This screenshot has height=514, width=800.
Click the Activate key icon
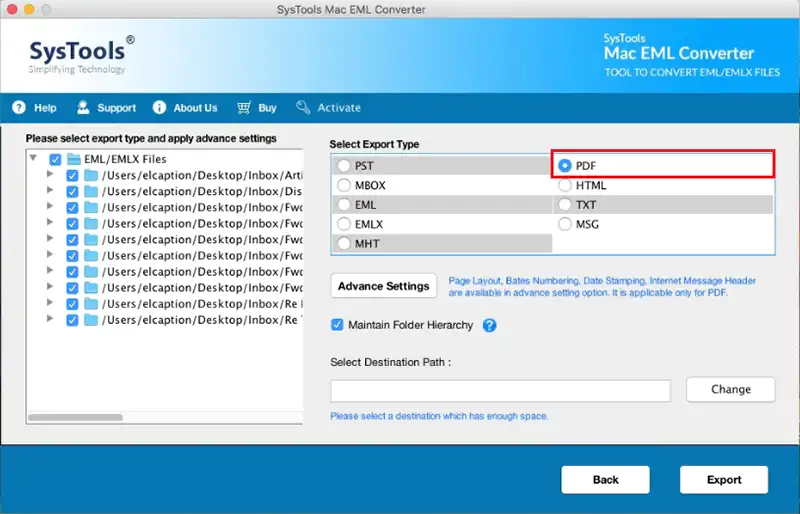tap(303, 107)
